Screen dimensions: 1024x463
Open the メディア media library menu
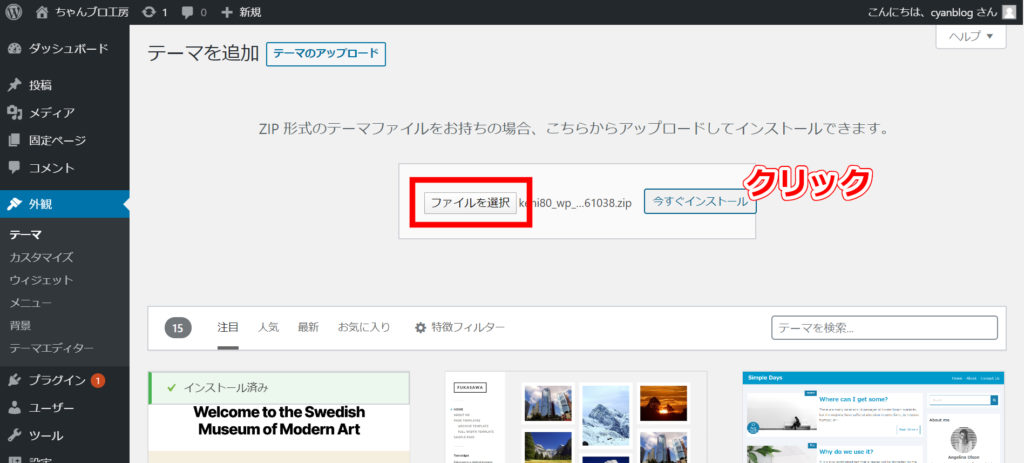51,113
